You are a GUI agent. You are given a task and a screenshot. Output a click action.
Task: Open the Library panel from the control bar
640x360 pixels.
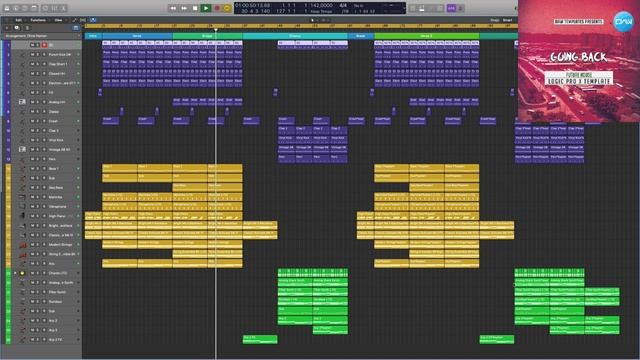click(7, 8)
